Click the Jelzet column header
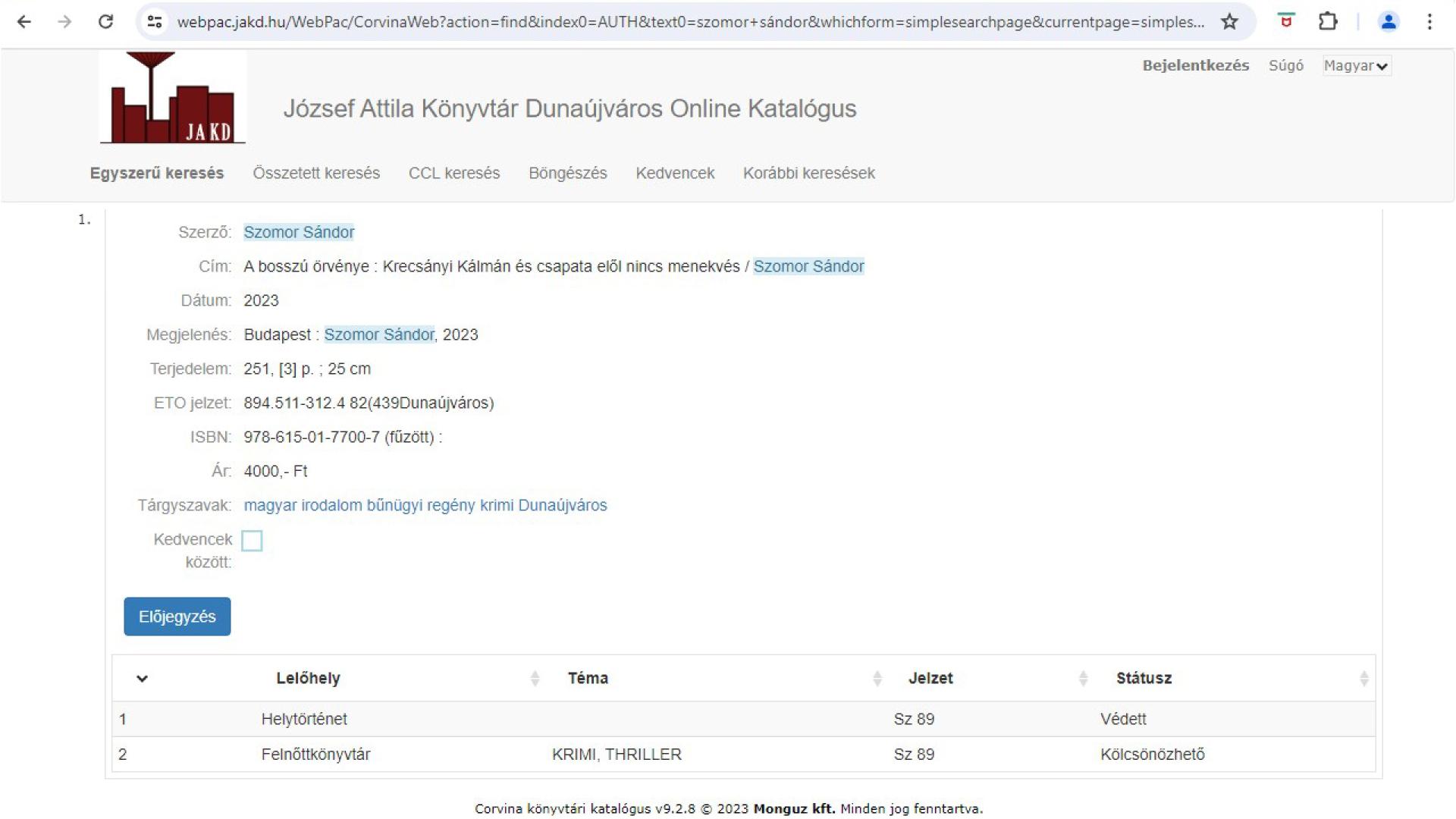This screenshot has height=819, width=1456. click(930, 678)
